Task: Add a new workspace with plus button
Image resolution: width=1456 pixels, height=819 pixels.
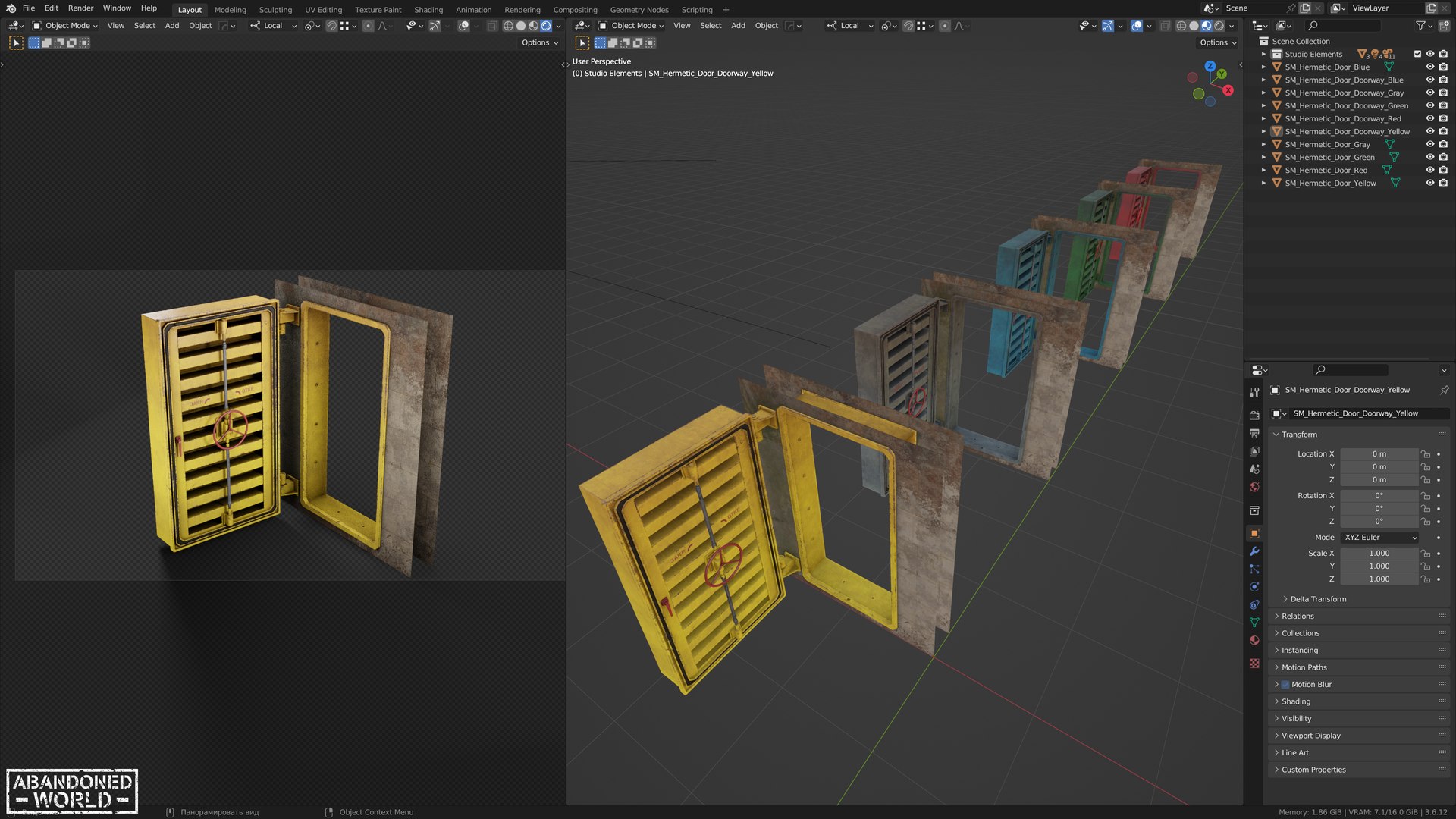Action: click(726, 10)
